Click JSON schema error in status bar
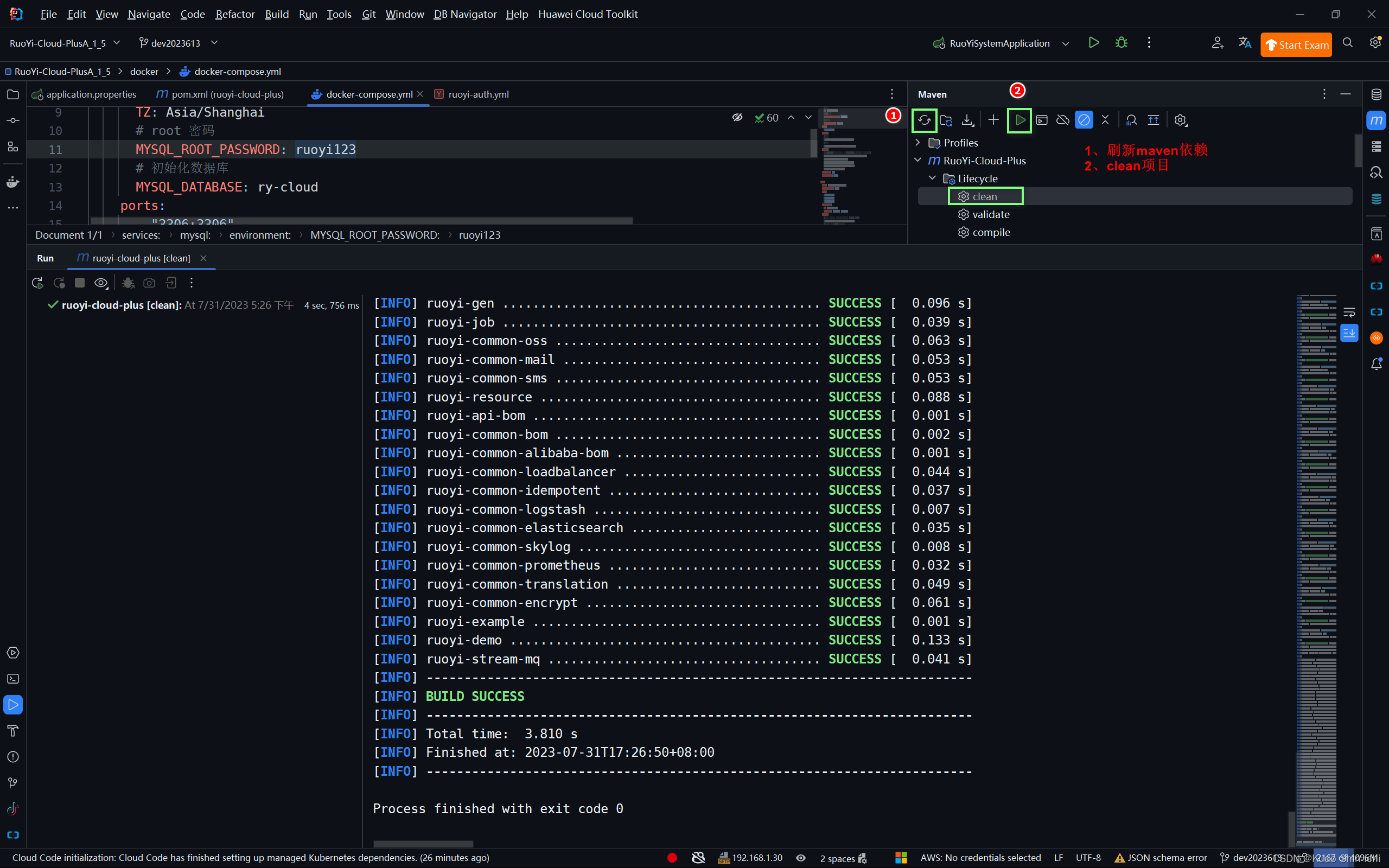Screen dimensions: 1389x868 (x=1161, y=858)
